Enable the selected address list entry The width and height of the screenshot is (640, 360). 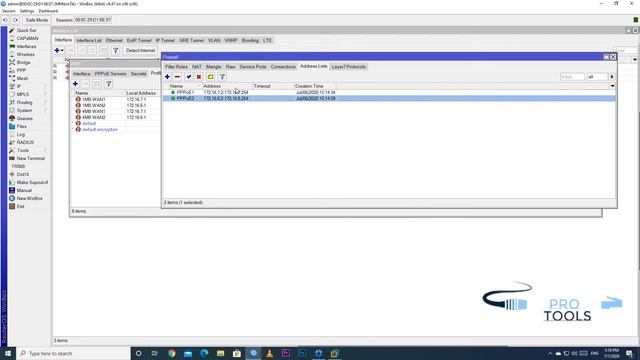coord(189,77)
